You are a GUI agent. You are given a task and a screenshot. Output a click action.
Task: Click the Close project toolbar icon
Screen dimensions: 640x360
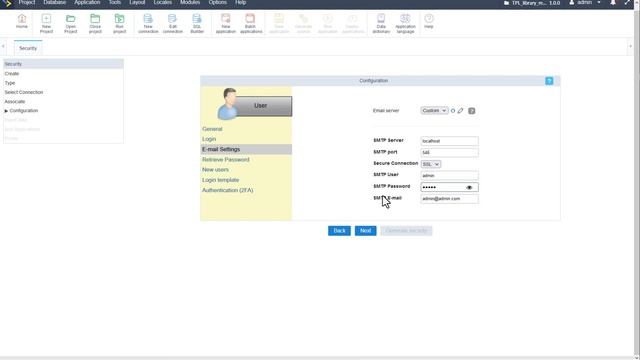[95, 24]
